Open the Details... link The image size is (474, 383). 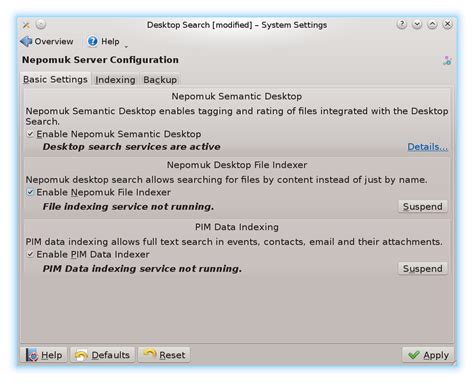428,147
